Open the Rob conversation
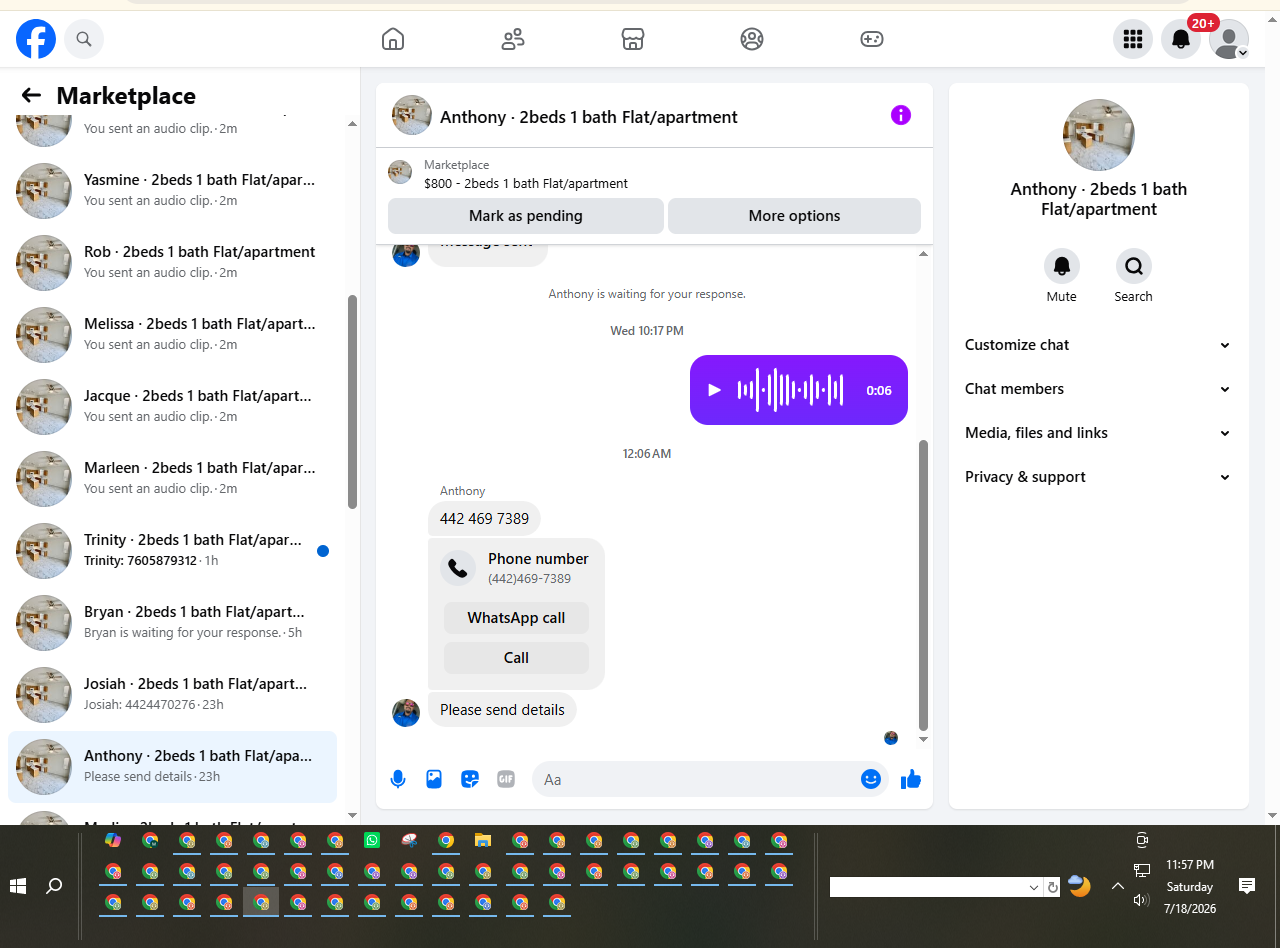This screenshot has width=1280, height=948. (172, 262)
